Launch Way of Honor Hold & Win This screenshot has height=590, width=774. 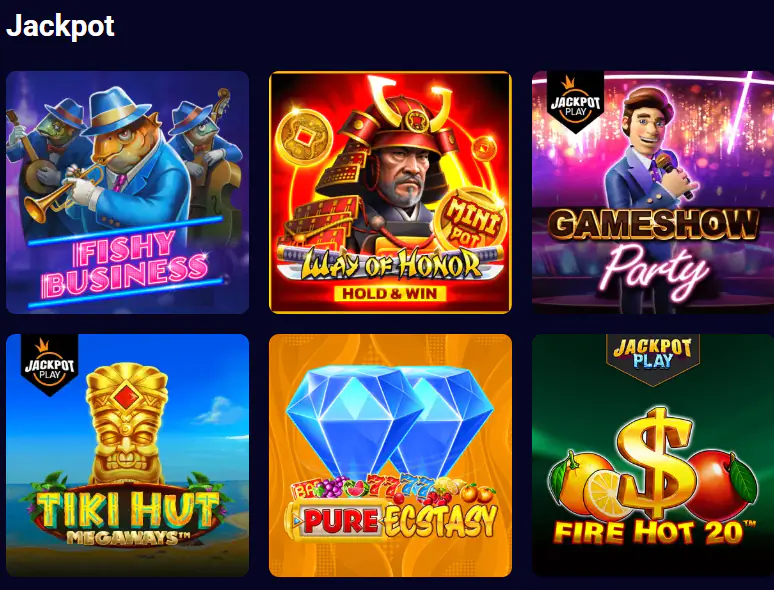tap(390, 192)
